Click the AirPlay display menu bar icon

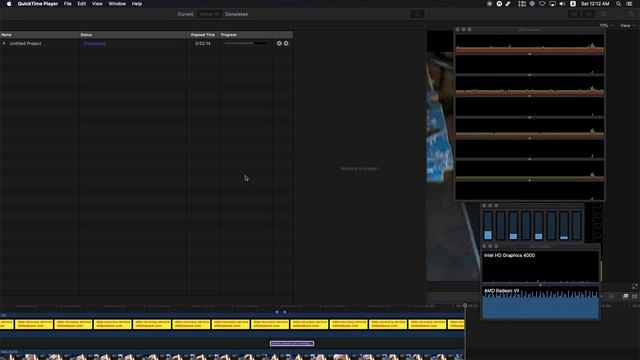pyautogui.click(x=552, y=4)
